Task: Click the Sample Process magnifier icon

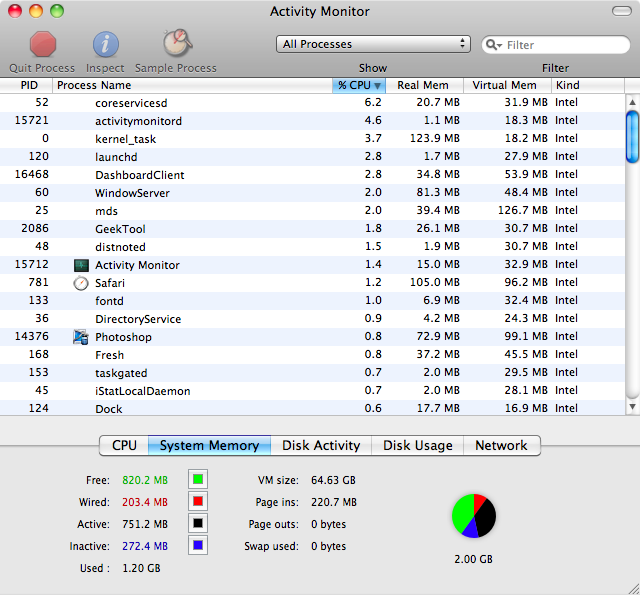Action: (178, 43)
